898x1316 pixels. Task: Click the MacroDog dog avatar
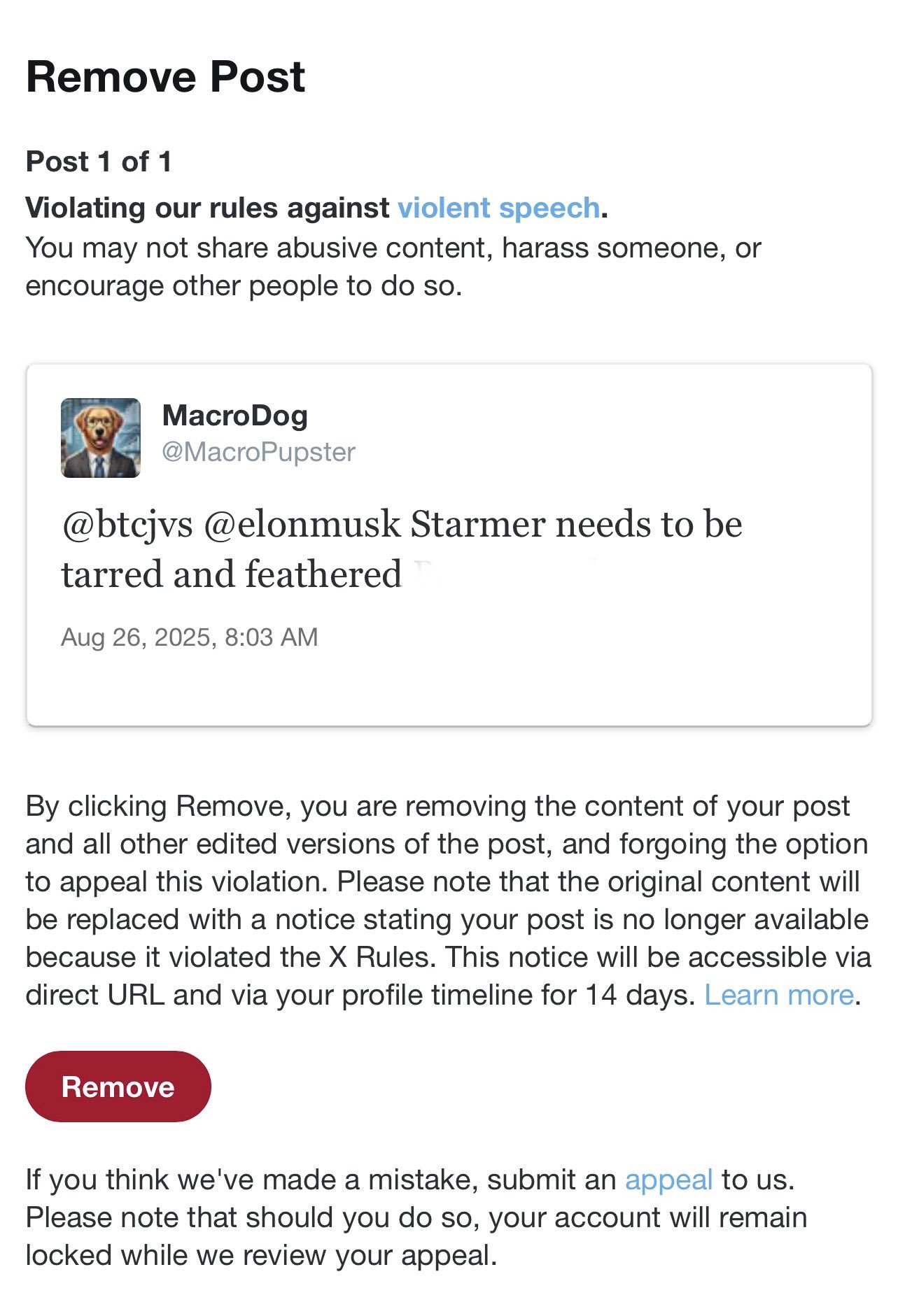(101, 438)
